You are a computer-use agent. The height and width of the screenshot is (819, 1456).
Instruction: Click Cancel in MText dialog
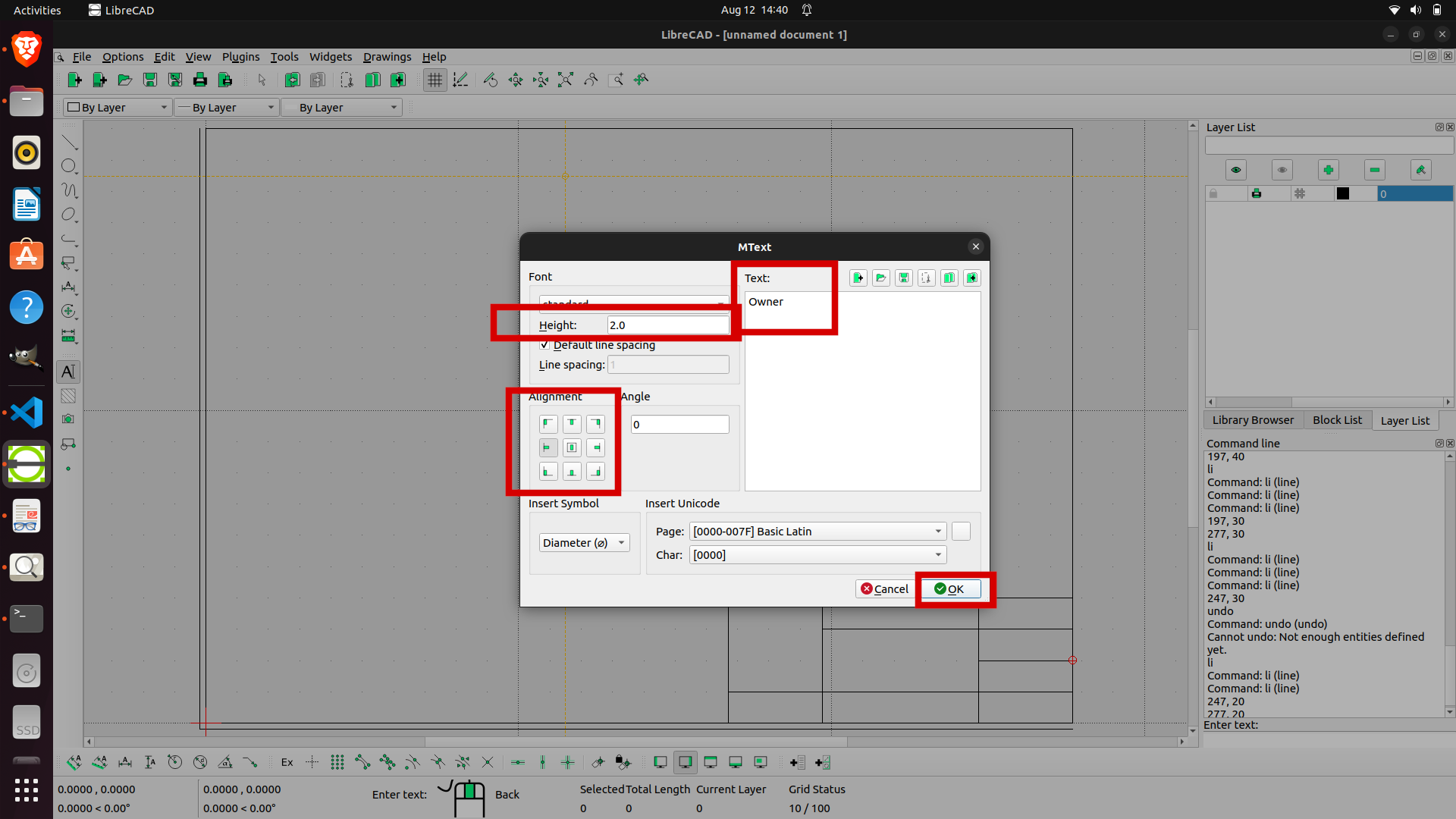(884, 589)
